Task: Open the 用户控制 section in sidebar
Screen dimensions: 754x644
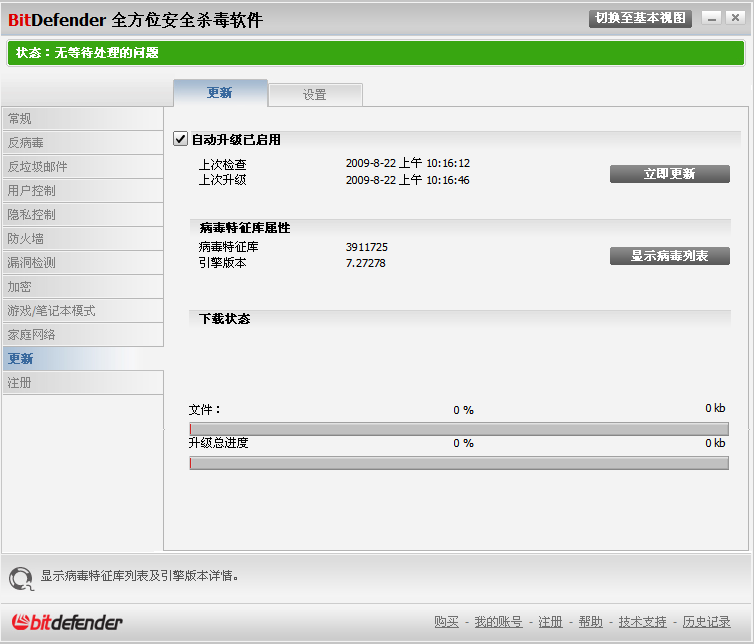Action: tap(83, 190)
